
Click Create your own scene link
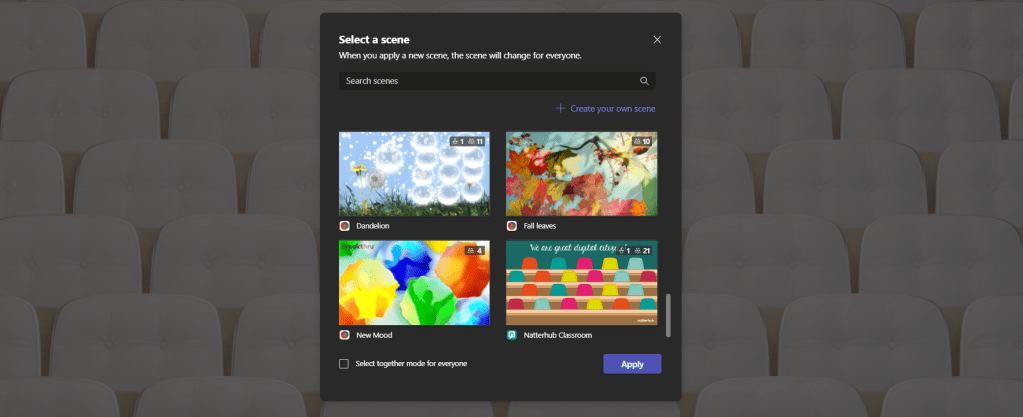pyautogui.click(x=612, y=108)
